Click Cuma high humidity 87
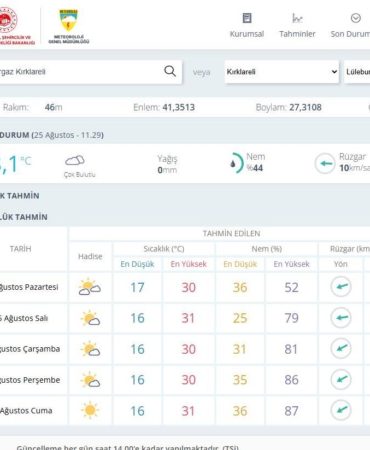The height and width of the screenshot is (450, 370). 291,411
